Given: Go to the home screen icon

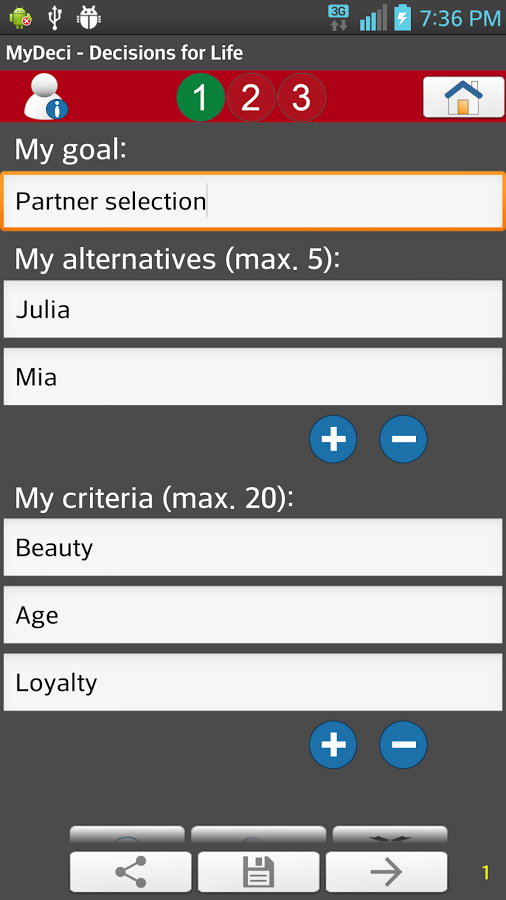Looking at the screenshot, I should (464, 97).
